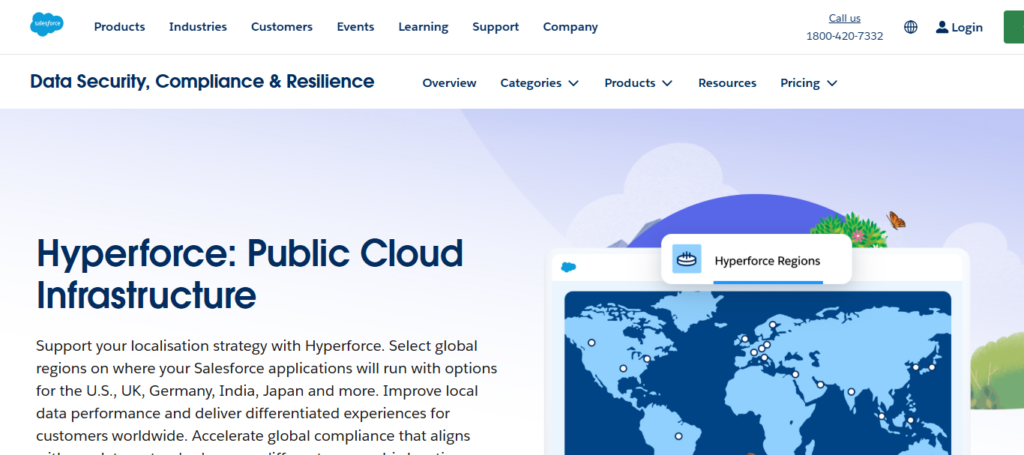Image resolution: width=1024 pixels, height=455 pixels.
Task: Click the Hyperforce Regions cake icon
Action: coord(686,259)
